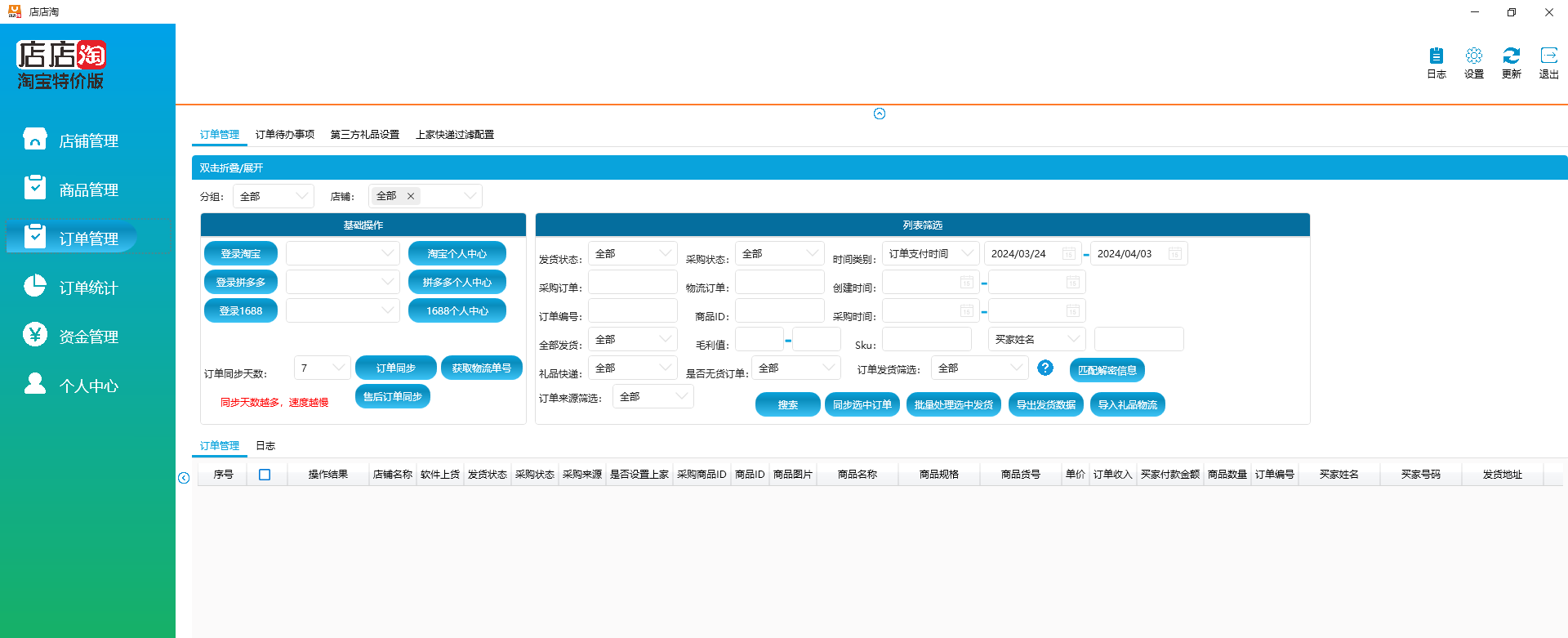Expand the 订单发货筛选 dropdown
Screen dimensions: 1568x638
980,368
